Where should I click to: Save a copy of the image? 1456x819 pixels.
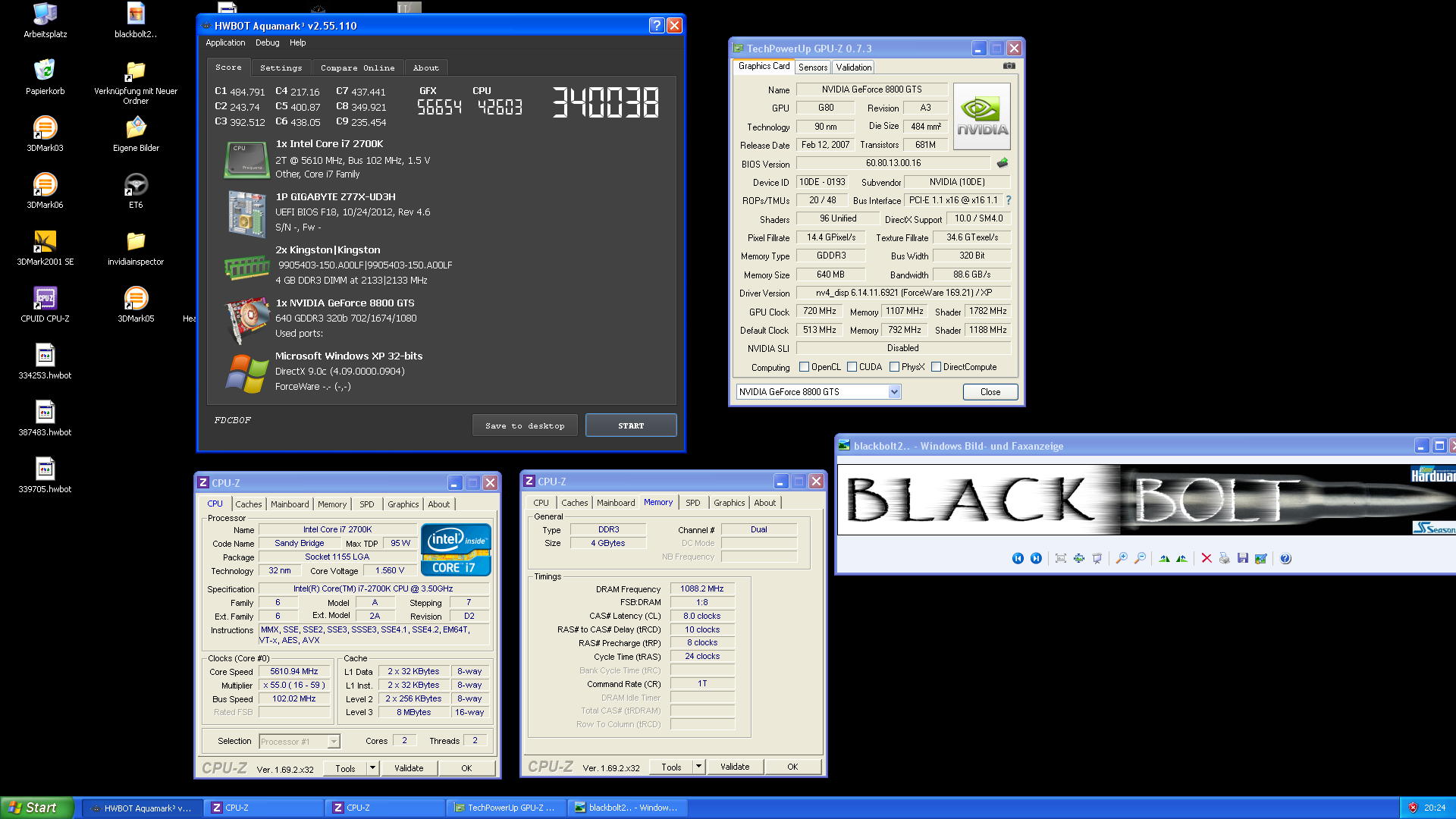tap(1243, 558)
